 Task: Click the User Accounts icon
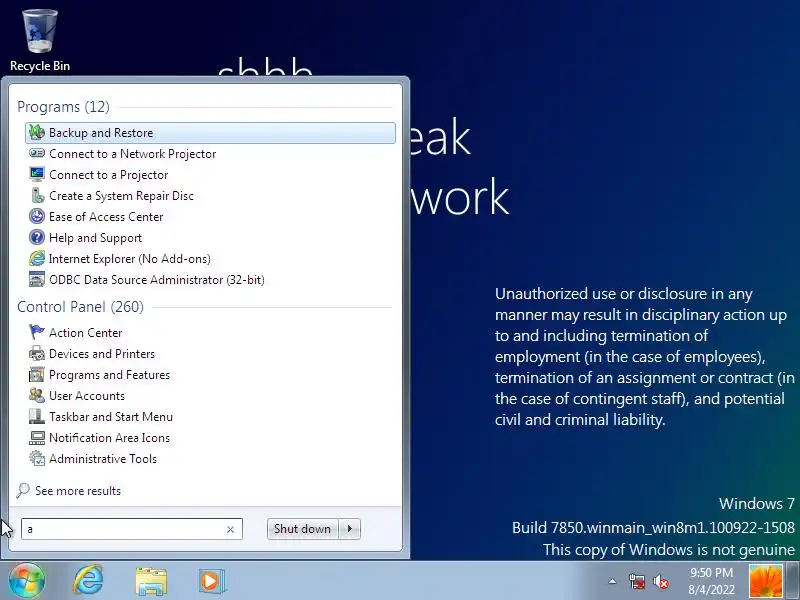coord(37,395)
